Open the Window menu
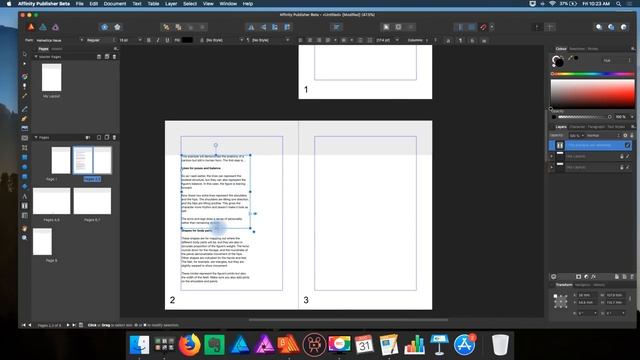The width and height of the screenshot is (640, 360). tap(228, 4)
